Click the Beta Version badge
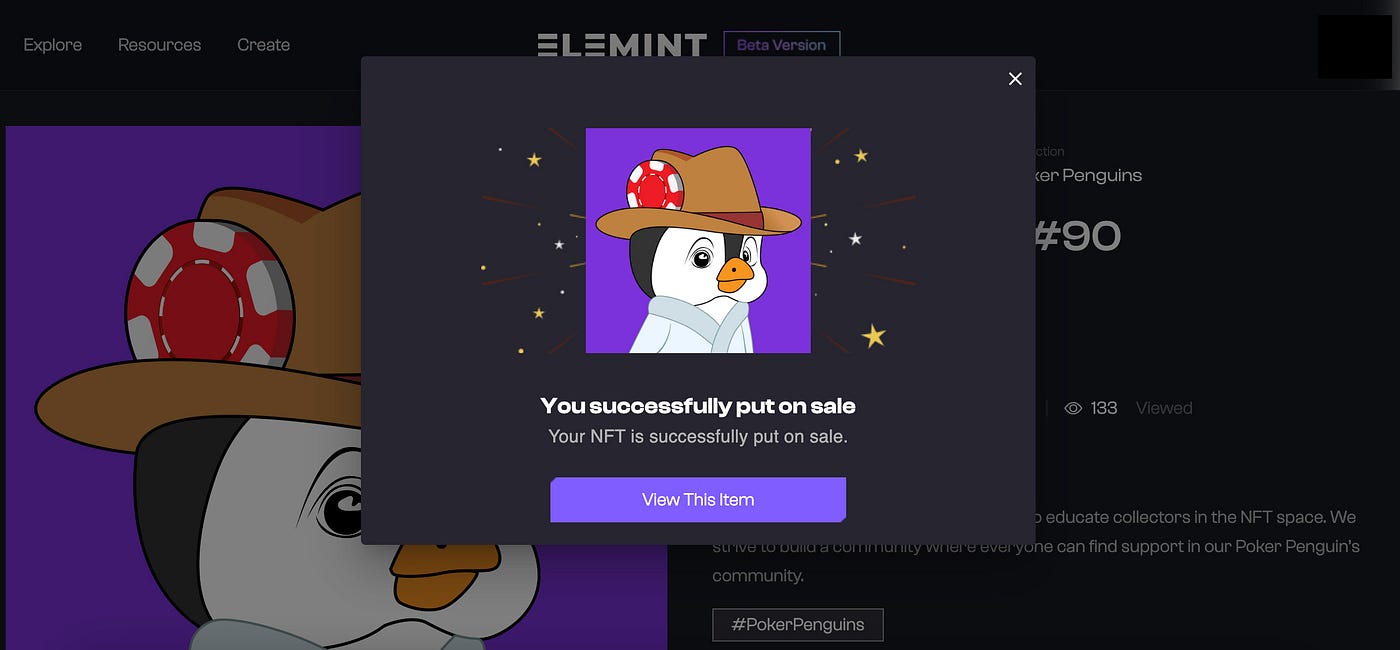This screenshot has width=1400, height=650. (x=781, y=45)
